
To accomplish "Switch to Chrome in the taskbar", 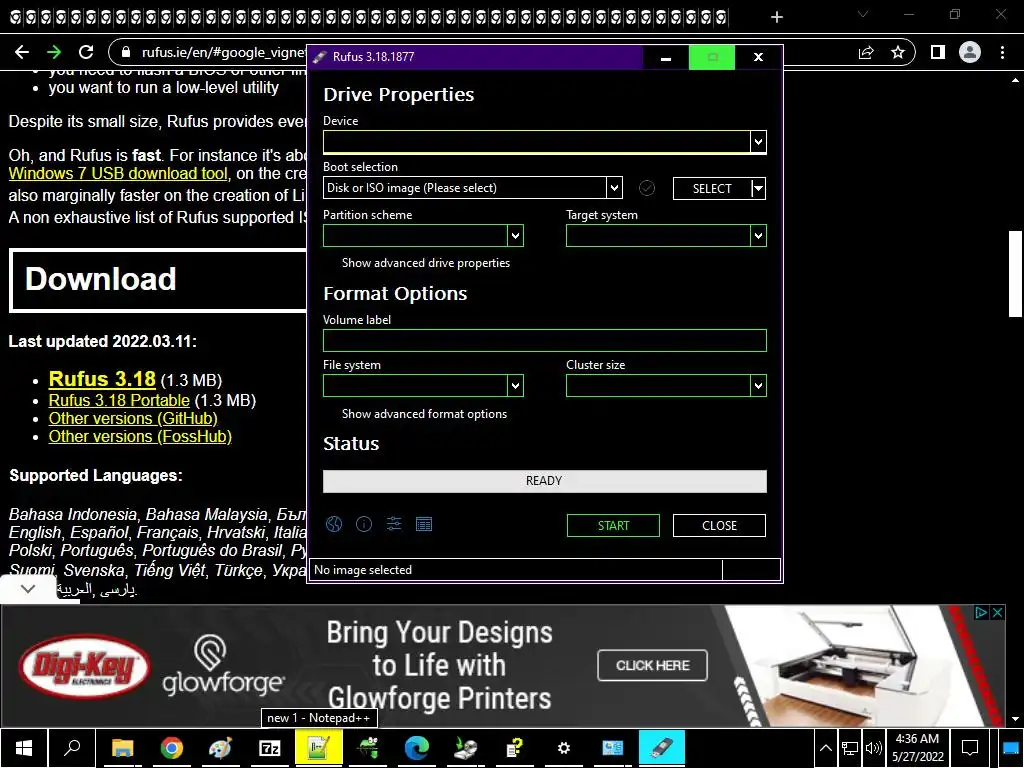I will click(x=171, y=748).
